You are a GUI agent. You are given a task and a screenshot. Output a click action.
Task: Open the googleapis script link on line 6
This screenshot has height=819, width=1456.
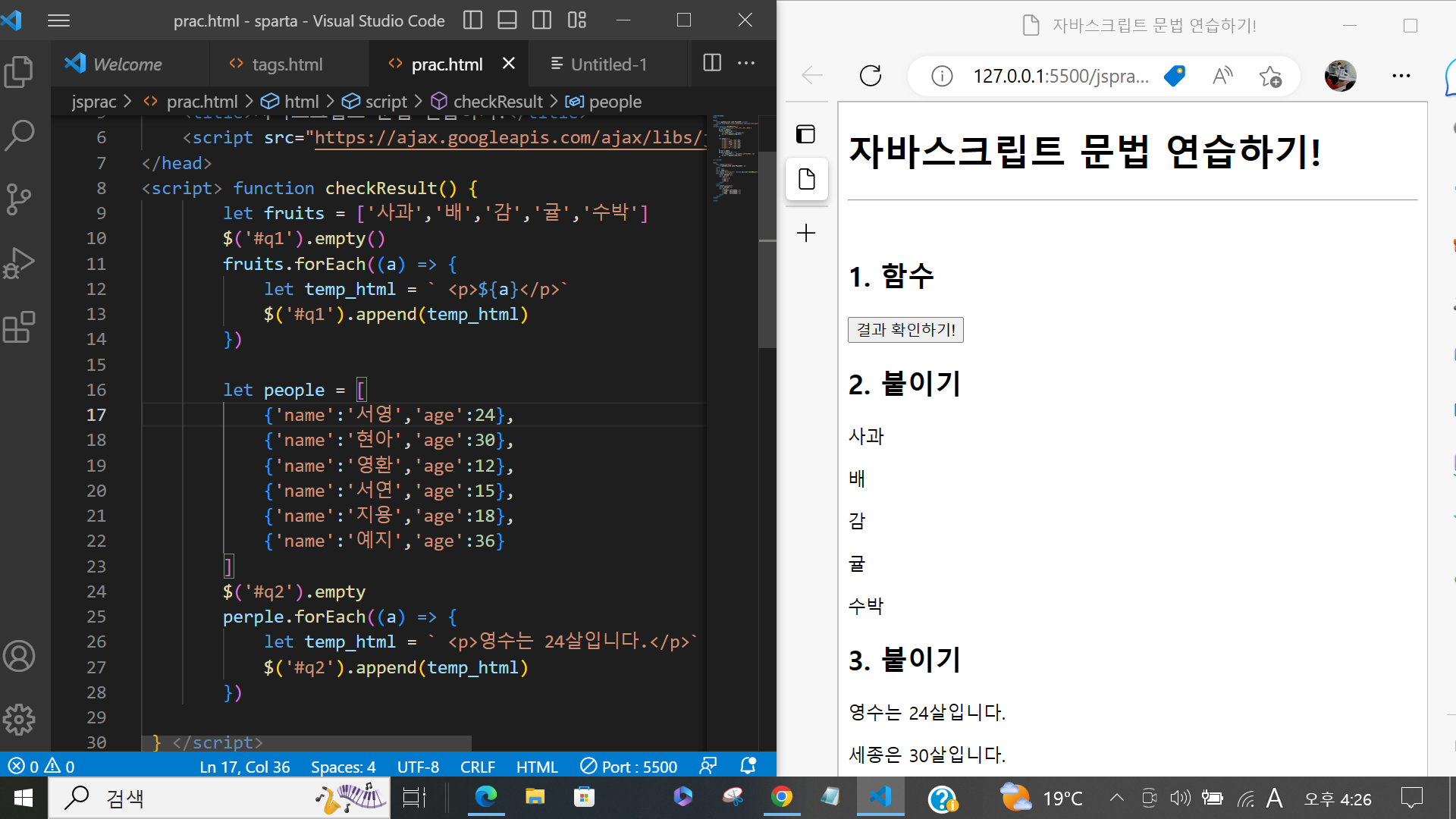point(510,138)
